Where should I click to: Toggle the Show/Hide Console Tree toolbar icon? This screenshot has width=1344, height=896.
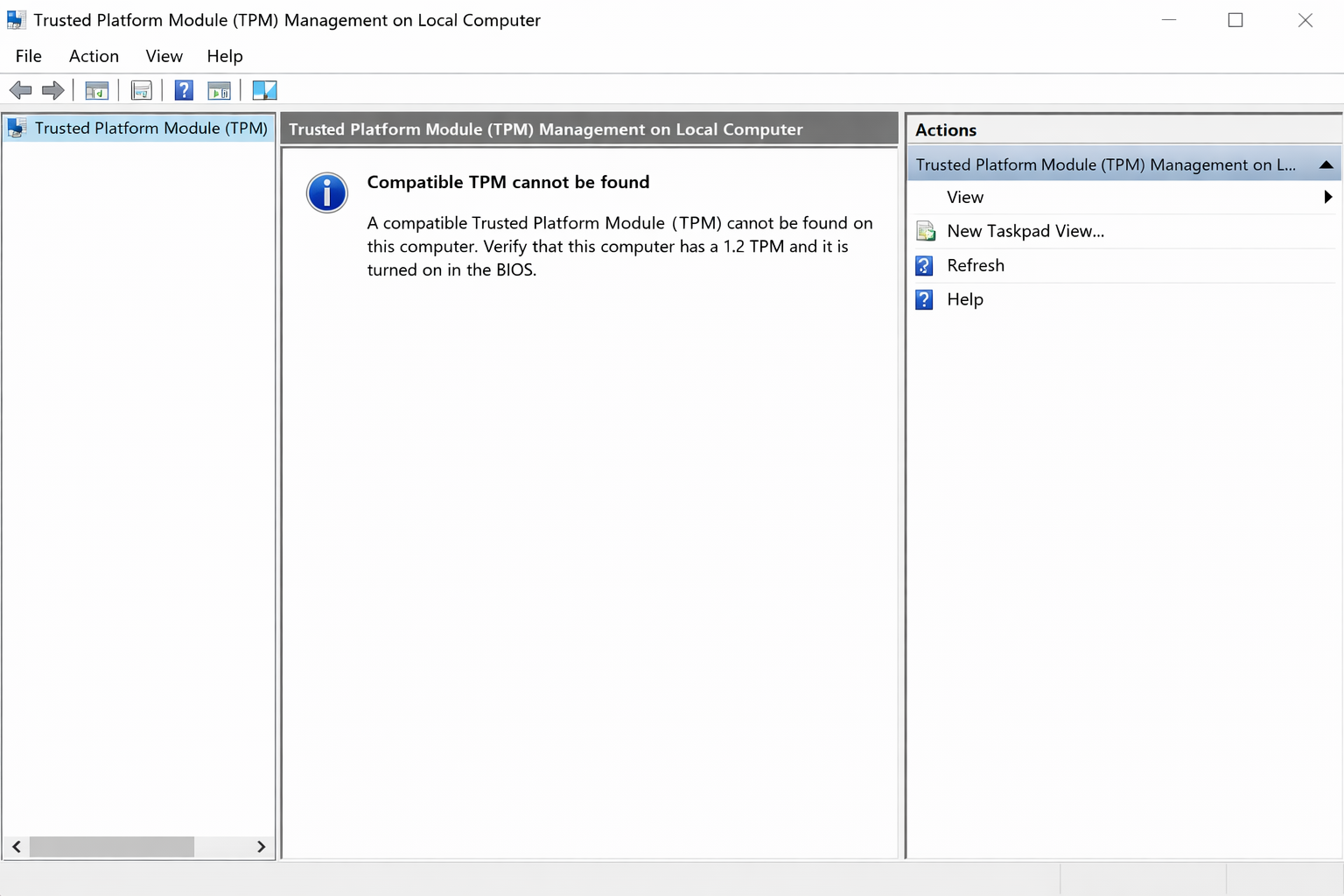pos(96,90)
